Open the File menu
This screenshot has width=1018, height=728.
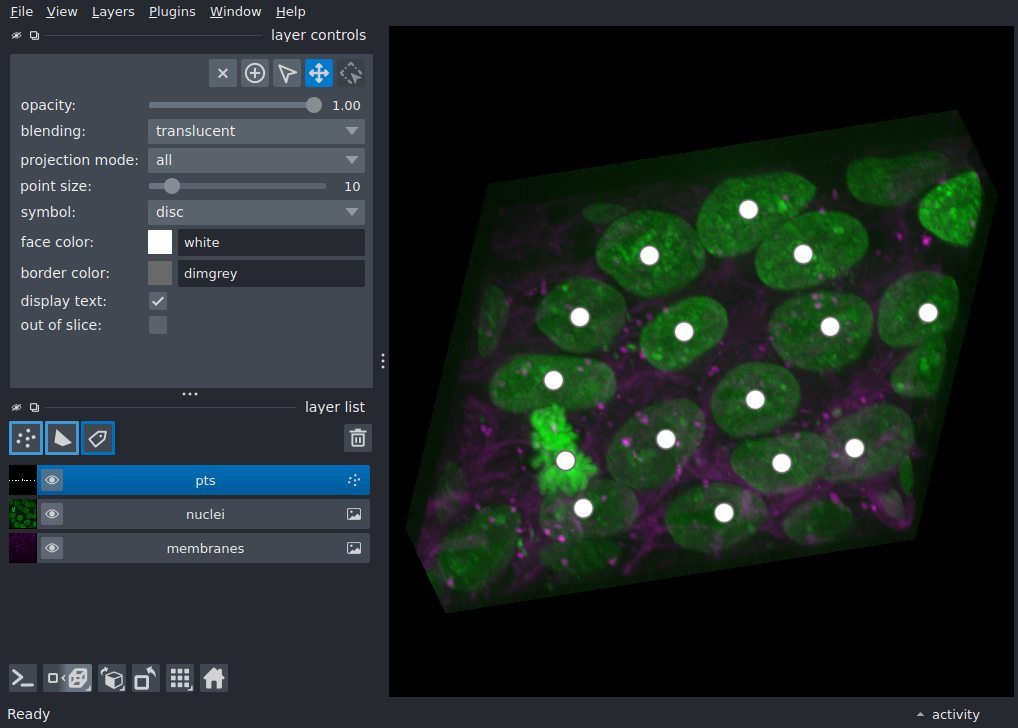click(21, 12)
